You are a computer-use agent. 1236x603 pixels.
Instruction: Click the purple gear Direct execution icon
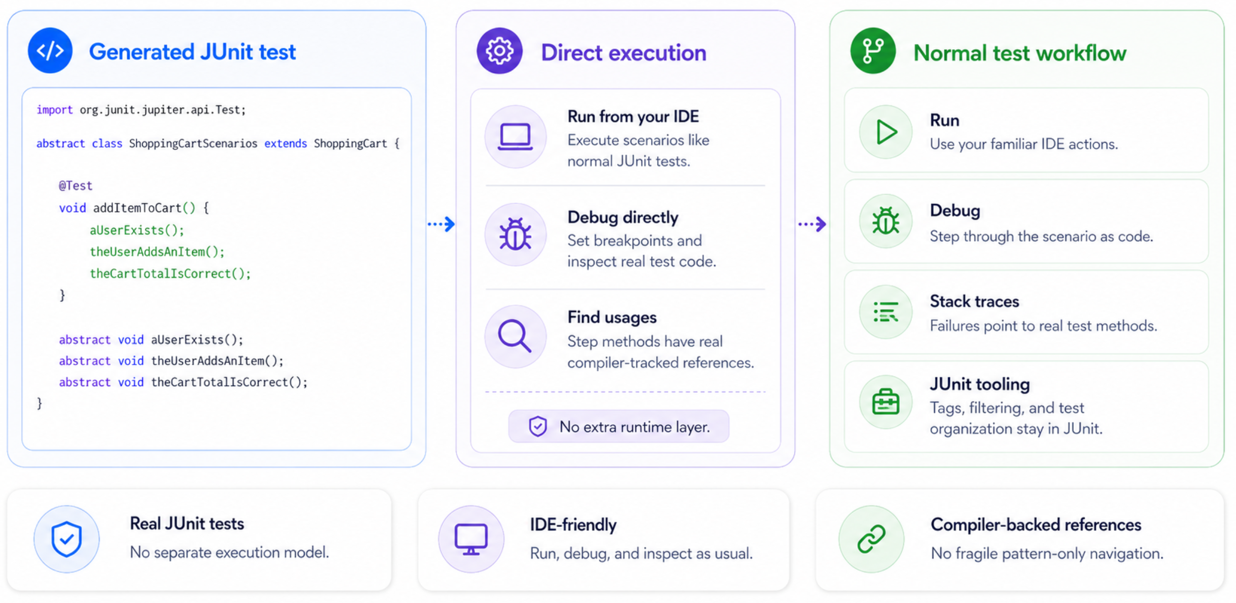click(x=499, y=51)
